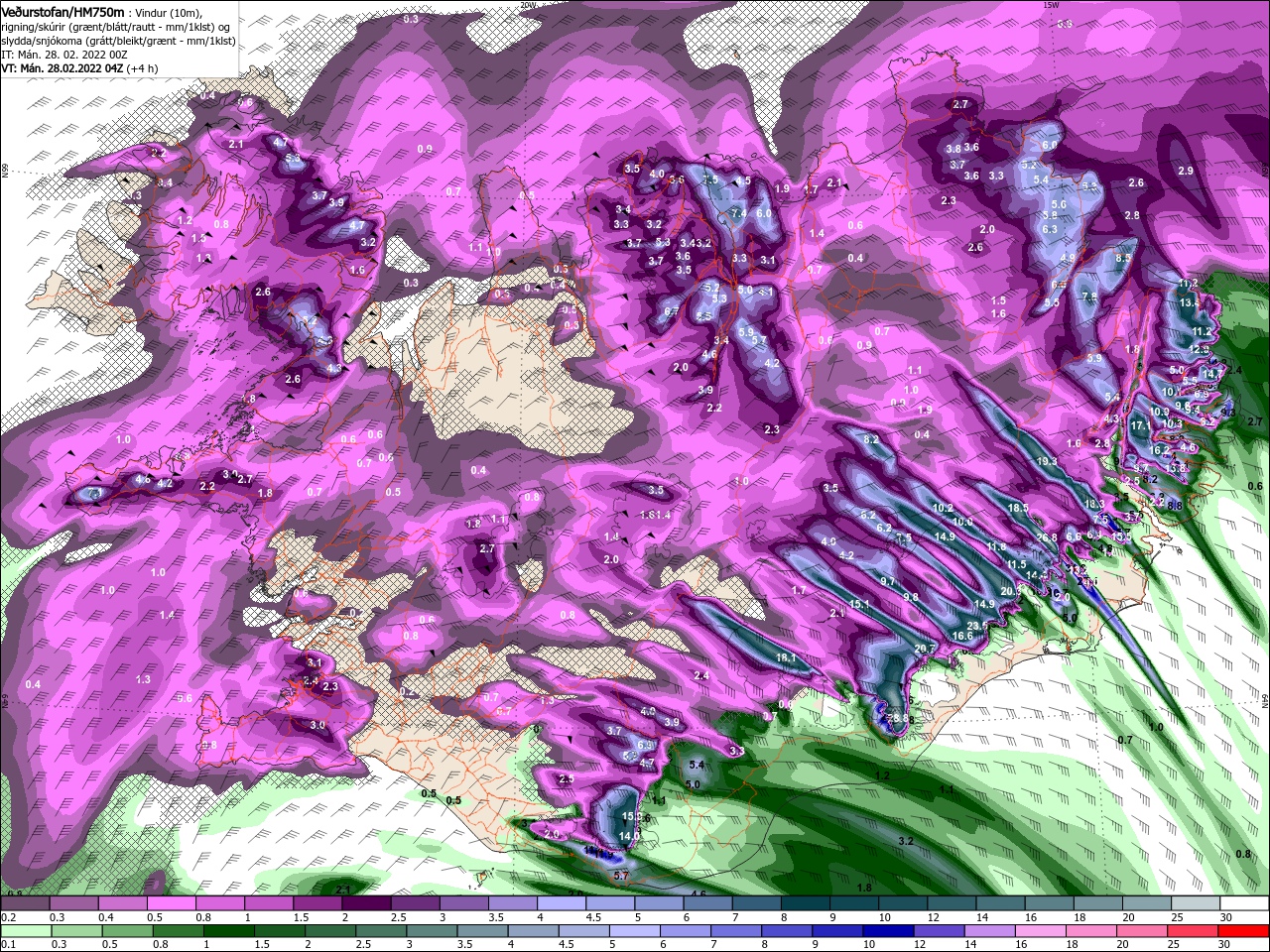Image resolution: width=1270 pixels, height=952 pixels.
Task: Click the 'rigning/skúrir' legend description line
Action: coord(117,26)
